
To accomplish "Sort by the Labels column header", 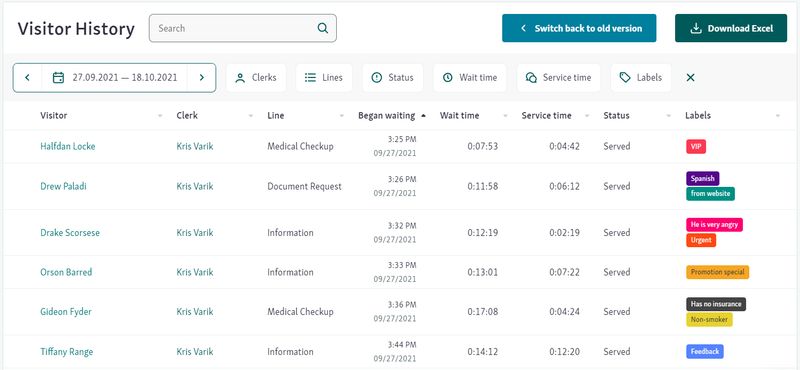I will [x=697, y=115].
